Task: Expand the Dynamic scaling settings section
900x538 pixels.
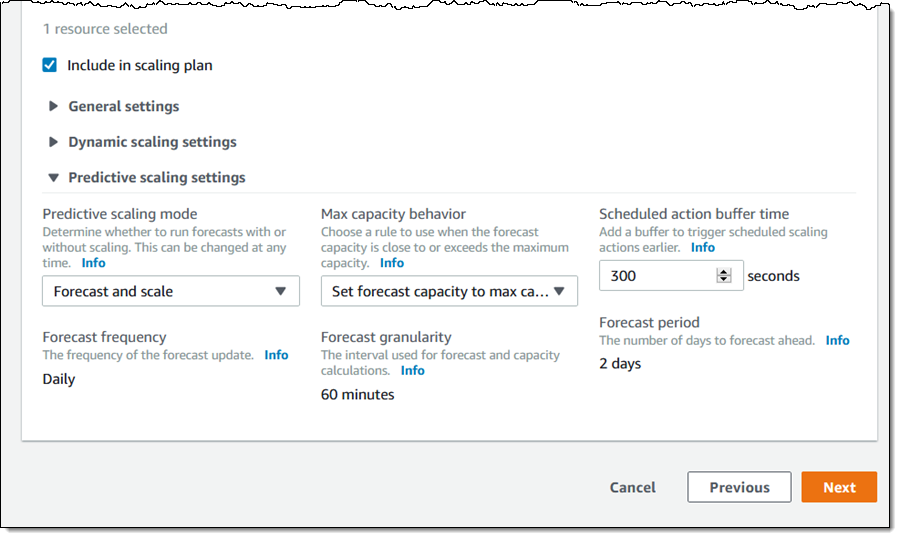Action: pos(152,142)
